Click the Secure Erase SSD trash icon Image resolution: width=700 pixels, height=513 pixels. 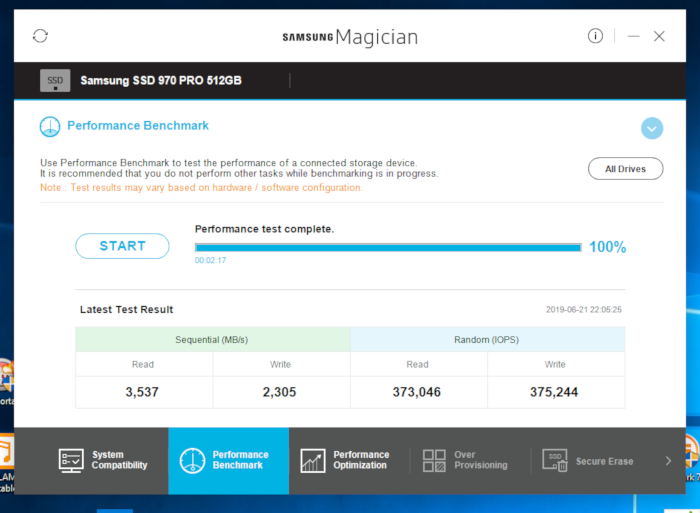[555, 460]
